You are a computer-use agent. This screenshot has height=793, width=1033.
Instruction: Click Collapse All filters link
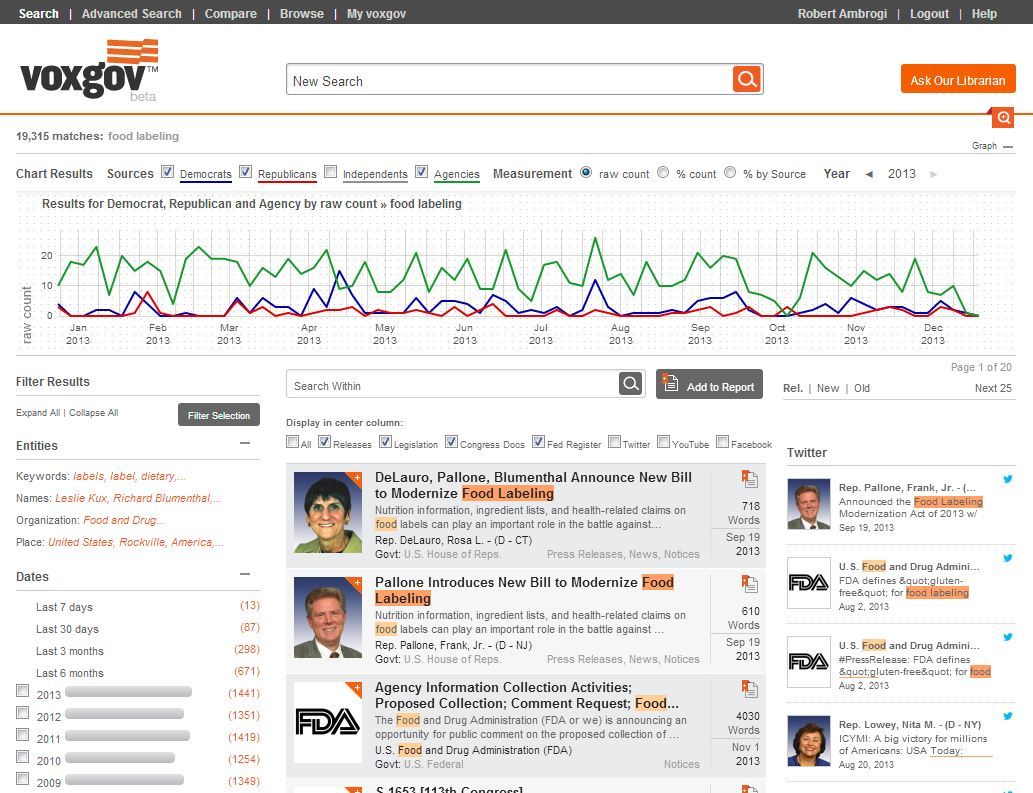[94, 413]
